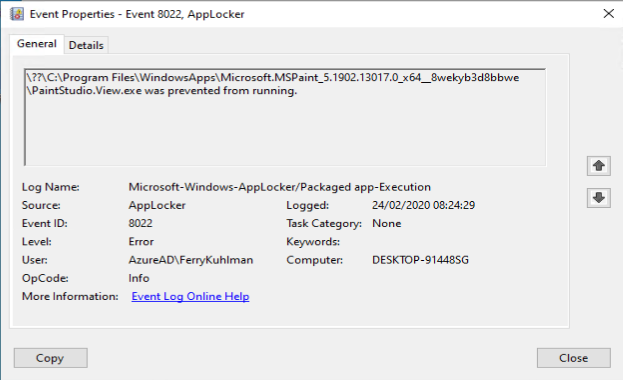The height and width of the screenshot is (380, 623).
Task: Close the Event Properties window with X
Action: pos(608,14)
